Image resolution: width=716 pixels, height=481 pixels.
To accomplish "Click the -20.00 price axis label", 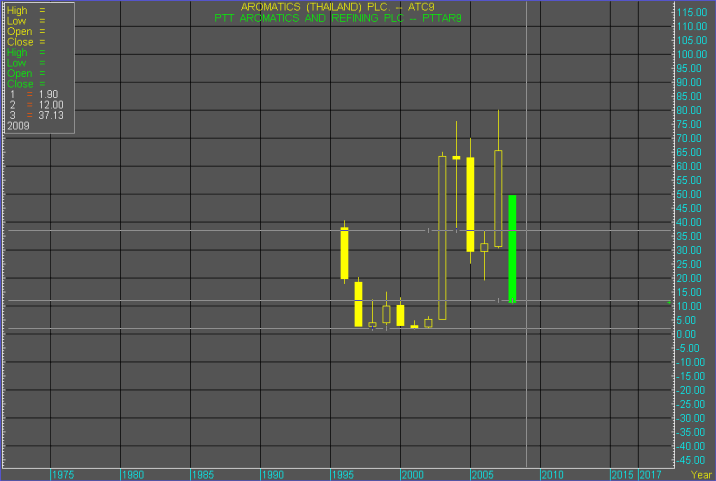I will (690, 390).
